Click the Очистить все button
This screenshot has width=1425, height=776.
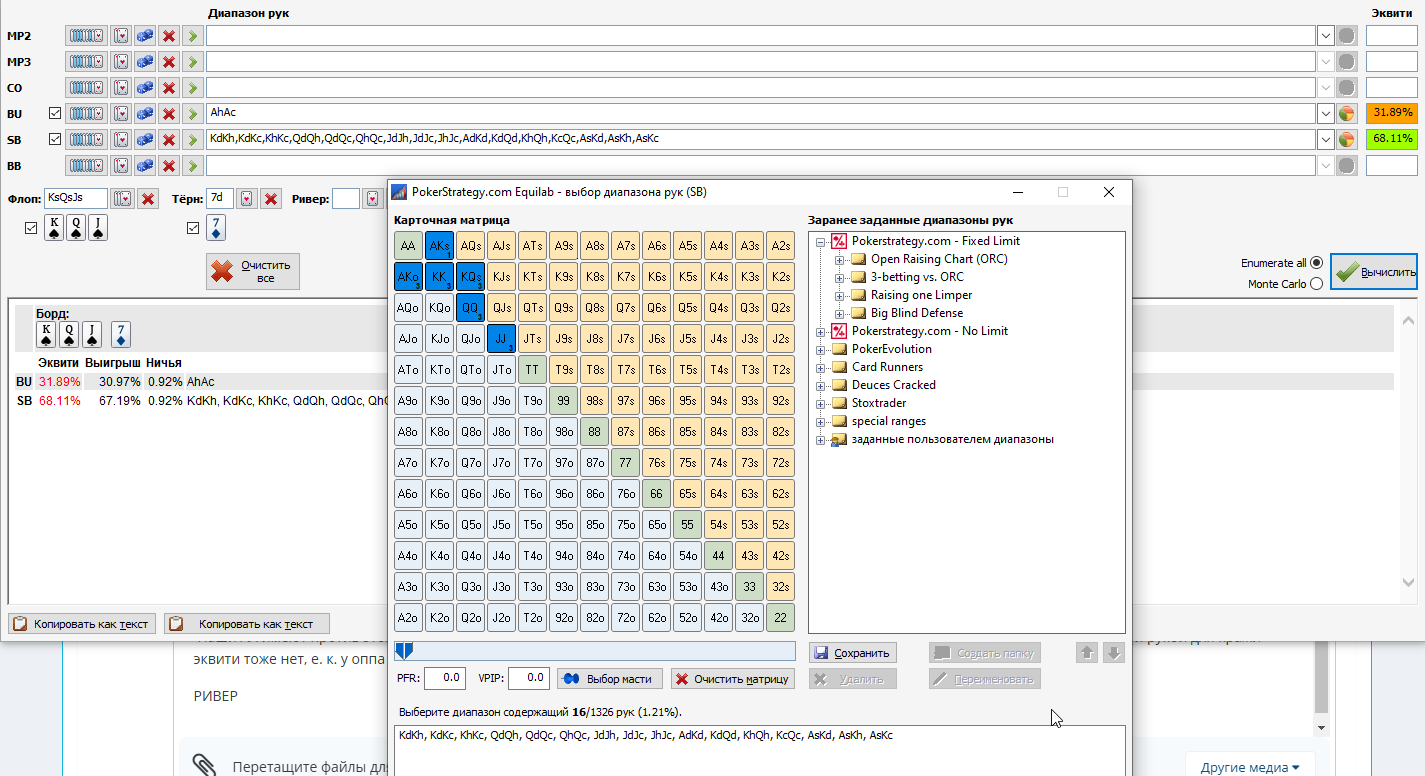253,272
